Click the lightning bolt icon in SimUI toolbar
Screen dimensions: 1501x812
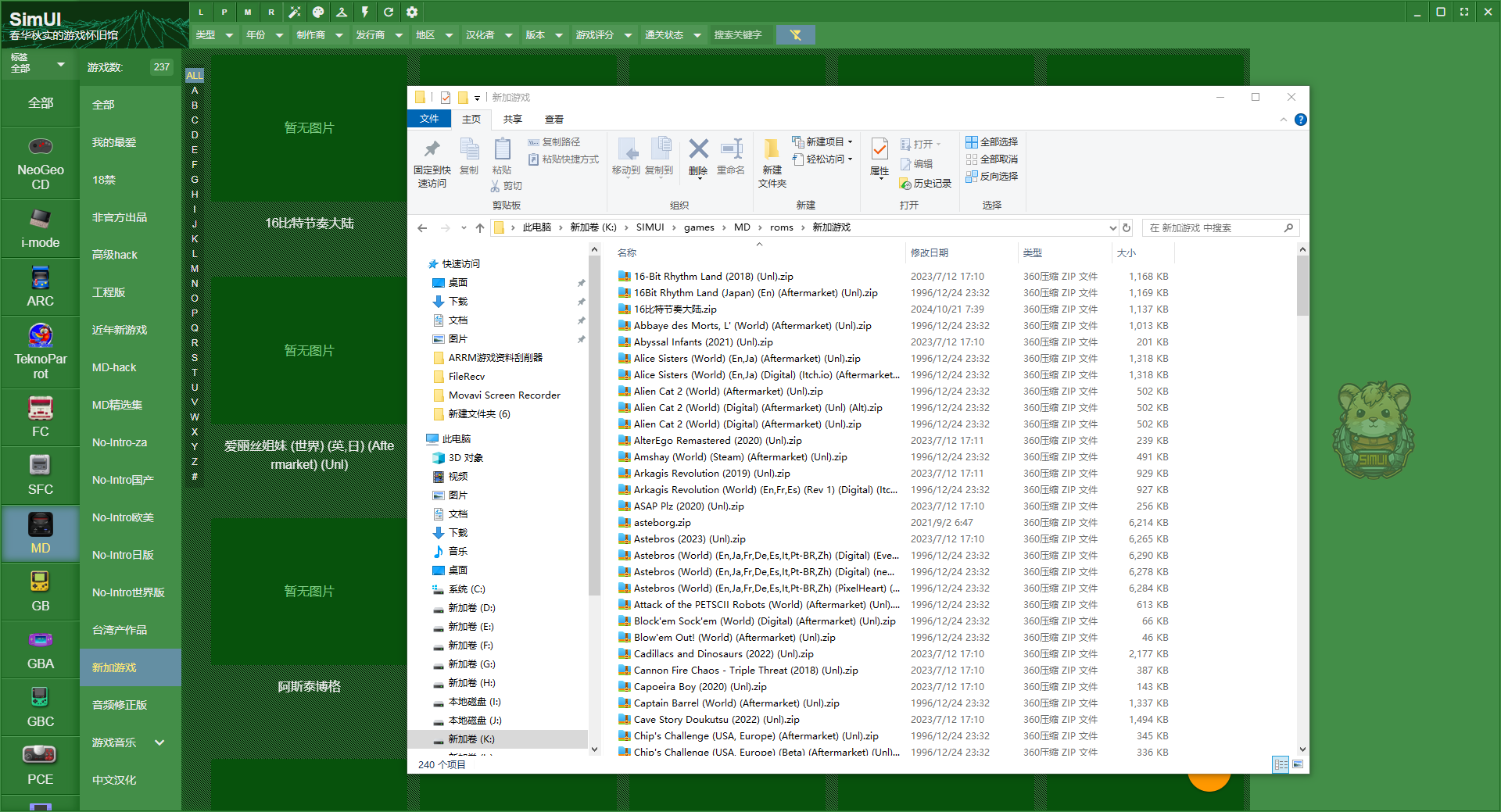pos(365,12)
